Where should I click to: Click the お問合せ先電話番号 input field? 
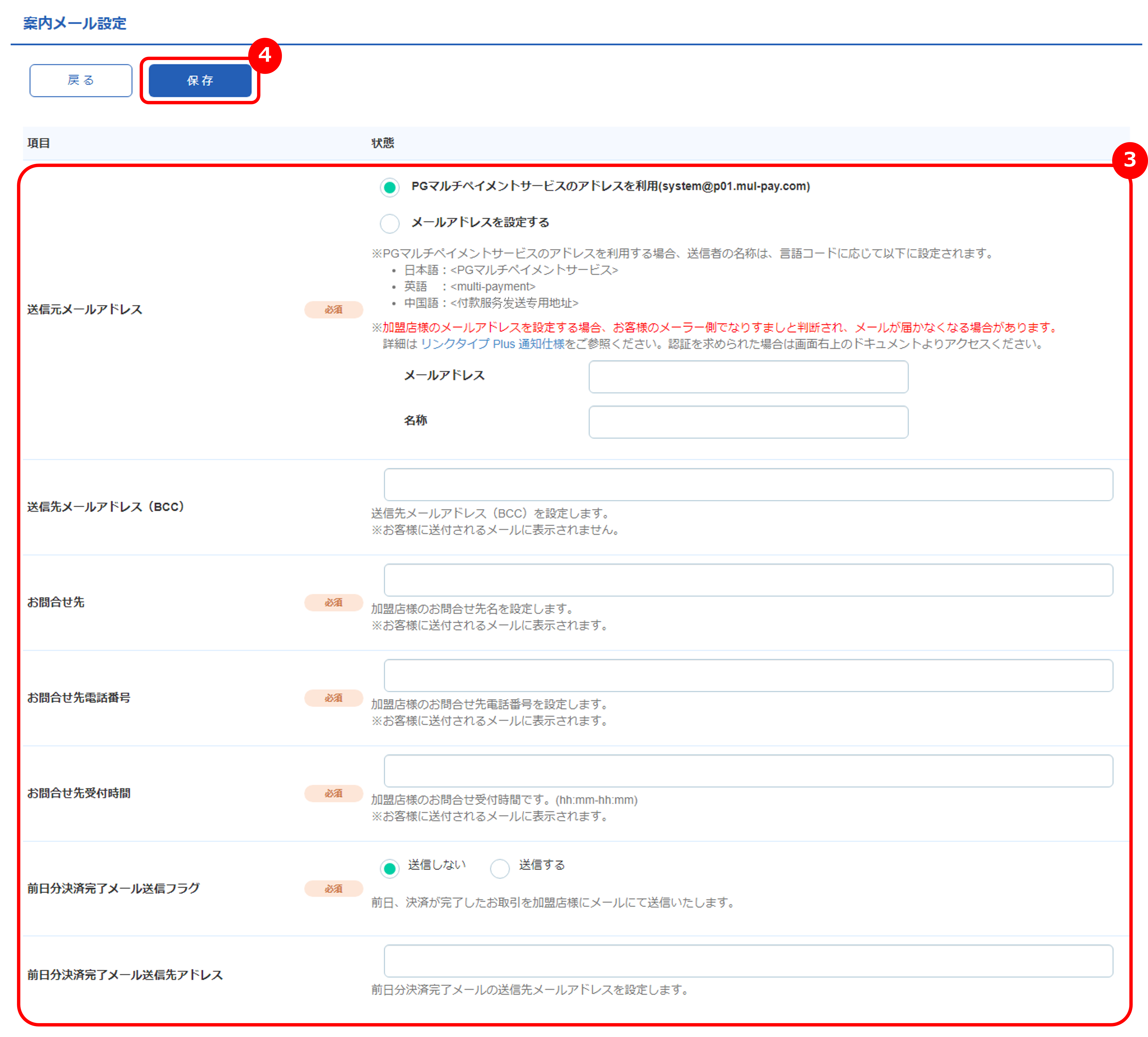pos(748,676)
